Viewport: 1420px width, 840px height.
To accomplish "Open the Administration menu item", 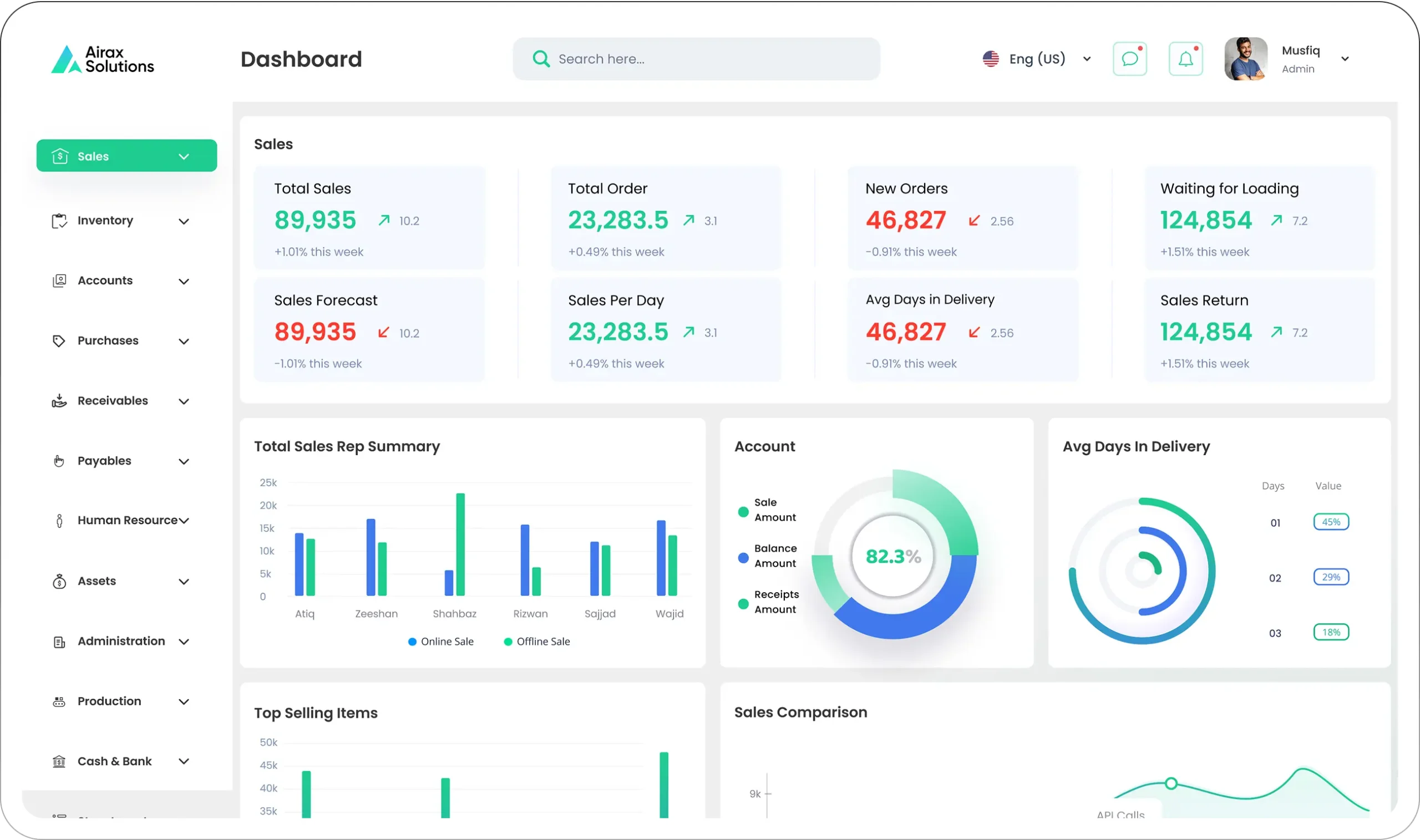I will point(120,642).
